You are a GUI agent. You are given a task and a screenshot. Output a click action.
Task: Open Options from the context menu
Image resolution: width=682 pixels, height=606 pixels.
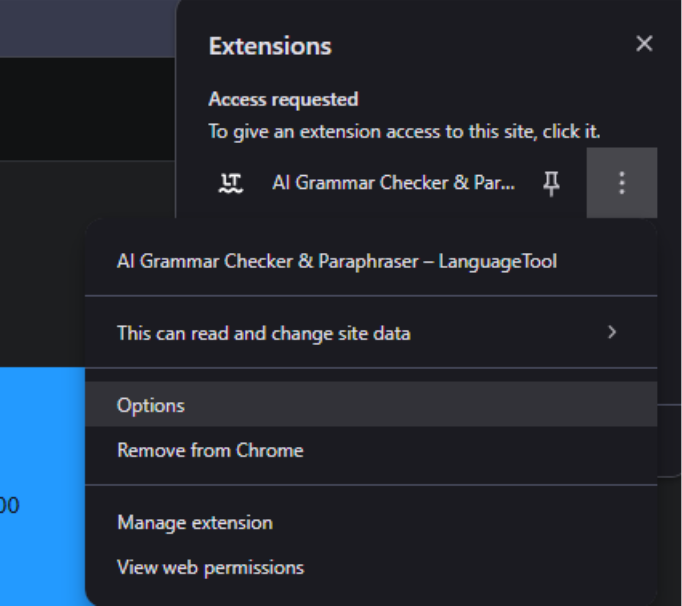(371, 405)
